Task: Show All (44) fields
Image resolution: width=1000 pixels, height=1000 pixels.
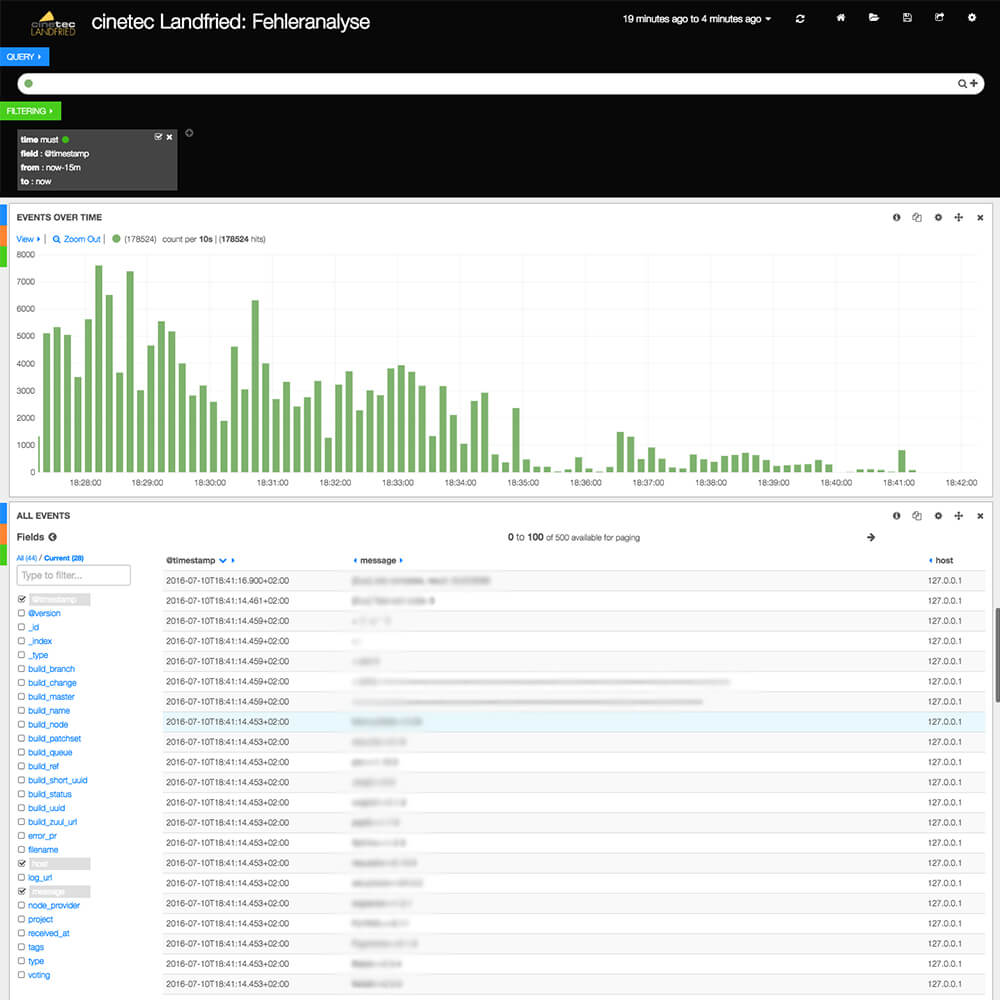Action: (x=27, y=558)
